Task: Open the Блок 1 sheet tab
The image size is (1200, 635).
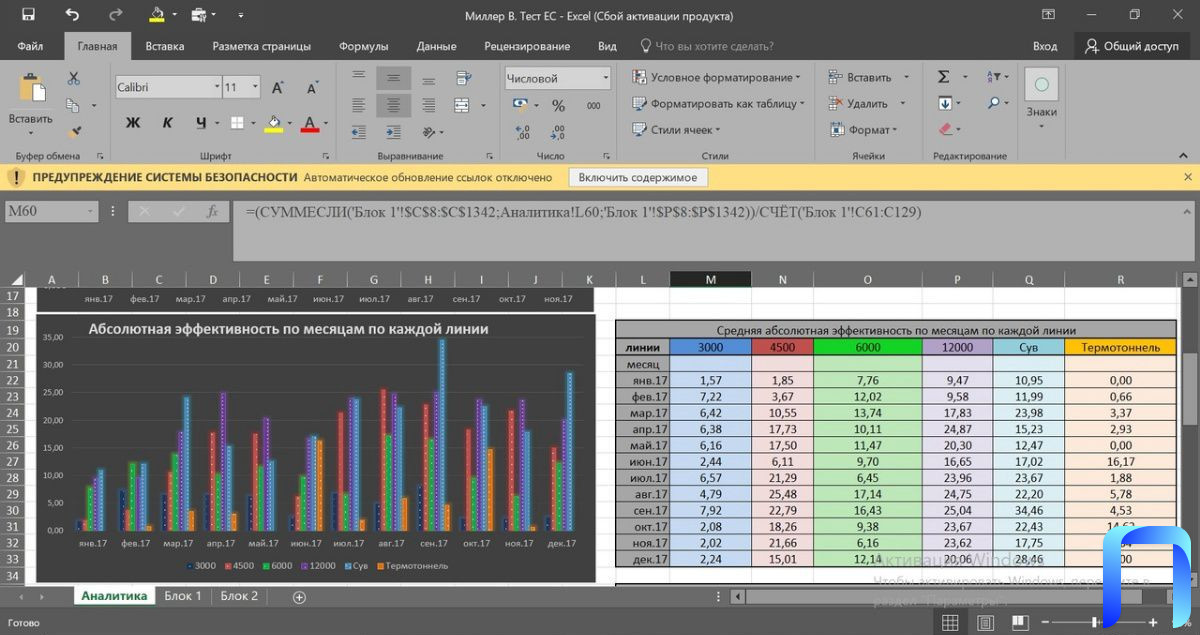Action: click(x=183, y=596)
